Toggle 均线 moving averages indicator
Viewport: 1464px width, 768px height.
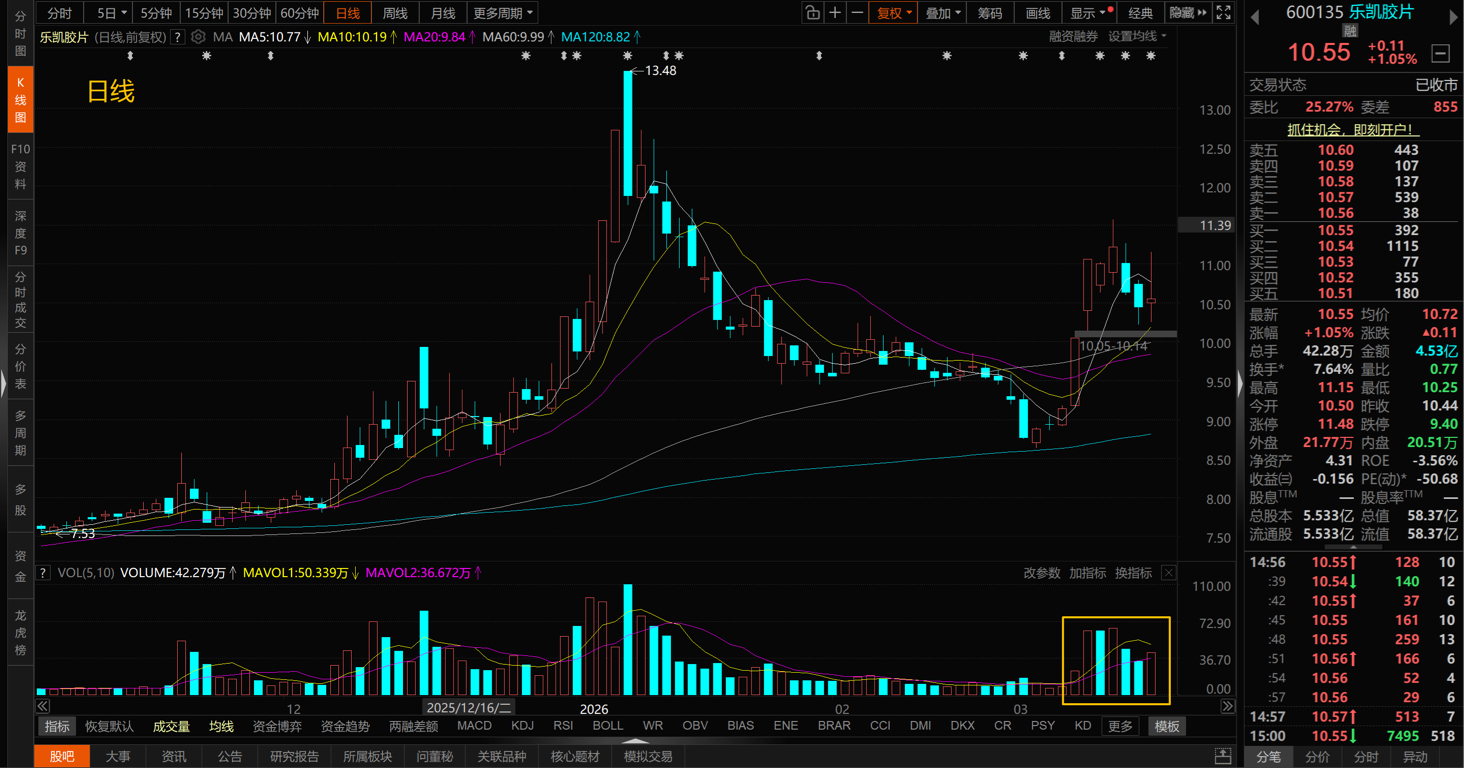point(221,726)
